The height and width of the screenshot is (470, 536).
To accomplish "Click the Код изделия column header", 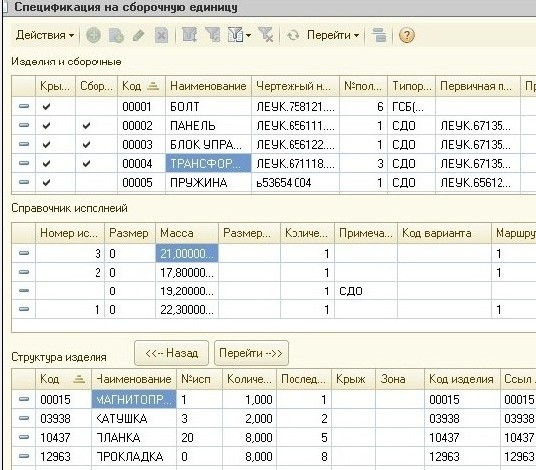I will click(x=462, y=379).
